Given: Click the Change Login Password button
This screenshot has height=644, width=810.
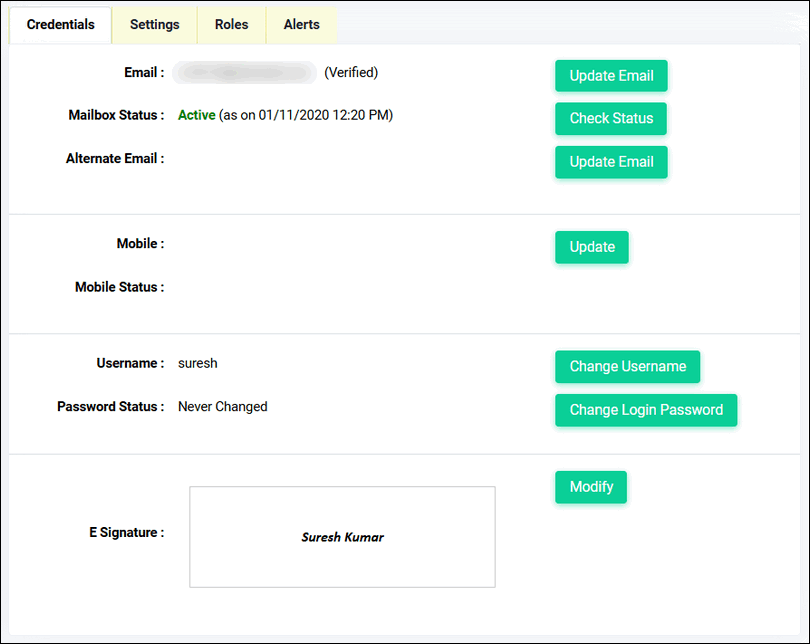Looking at the screenshot, I should pos(646,410).
